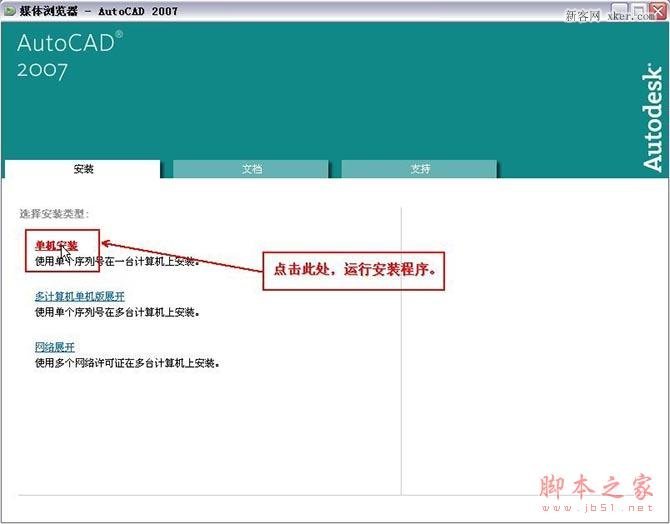Click the text 使用多个网络许可证在多台计算机上安装。
Image resolution: width=670 pixels, height=524 pixels.
coord(127,363)
